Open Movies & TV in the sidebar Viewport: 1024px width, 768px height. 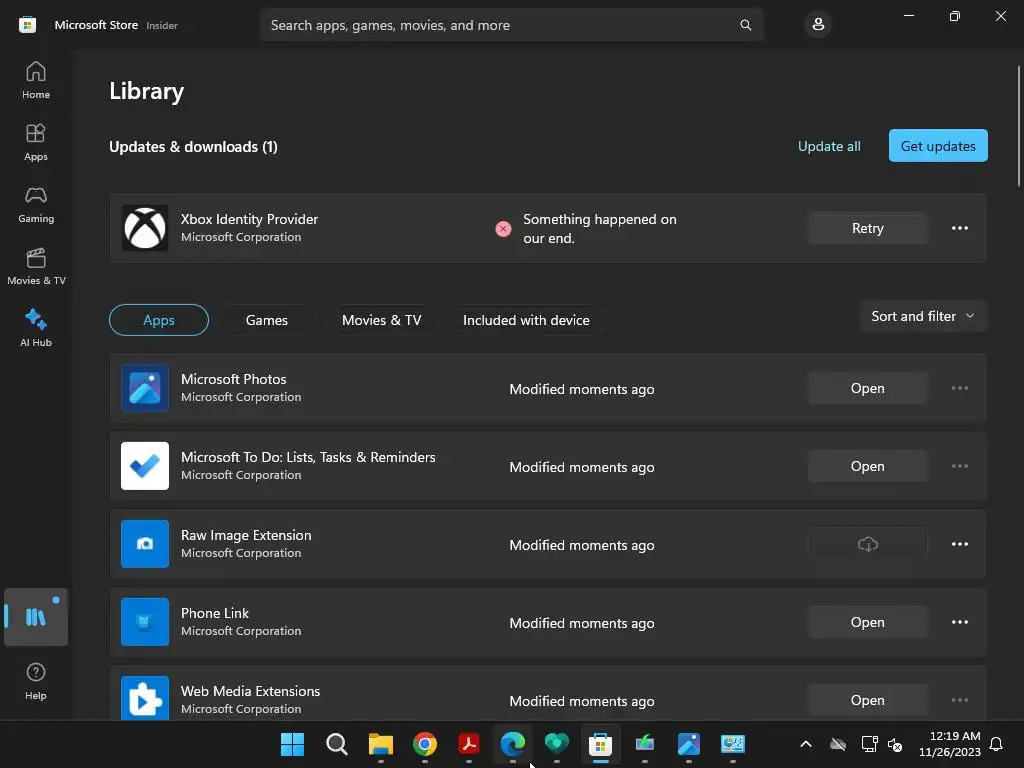click(x=36, y=266)
